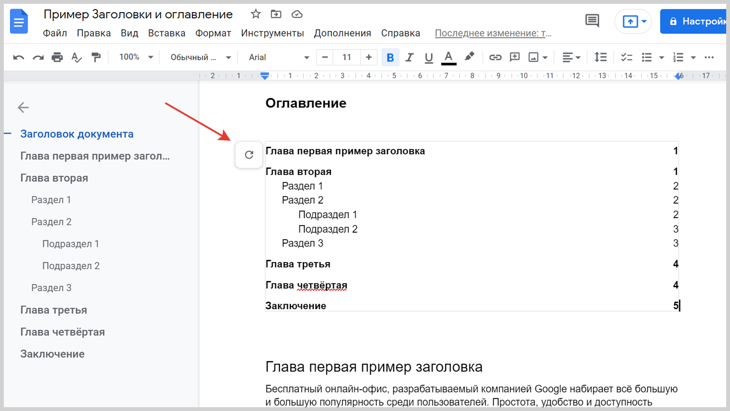Check the cloud save status icon

[x=297, y=14]
